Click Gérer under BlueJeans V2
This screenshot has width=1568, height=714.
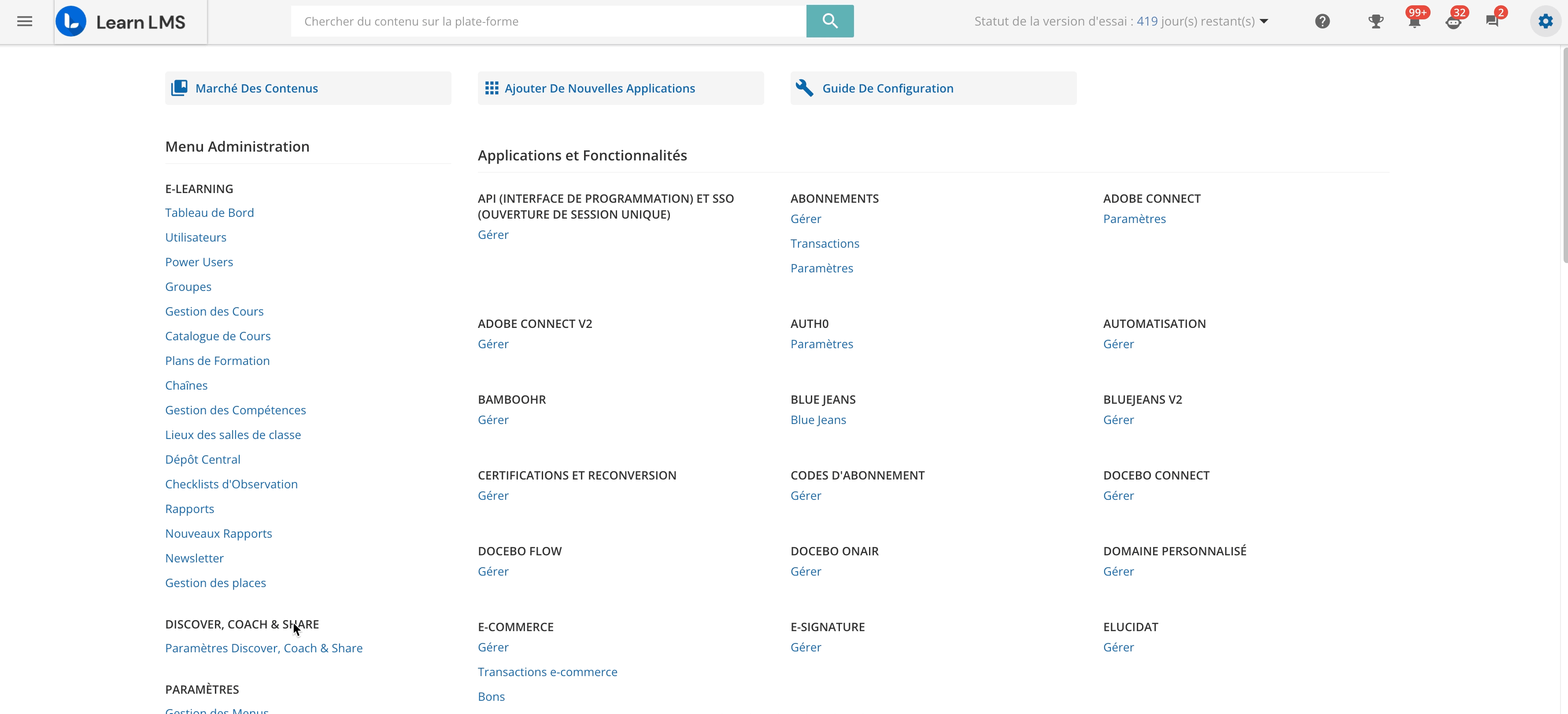click(1119, 420)
